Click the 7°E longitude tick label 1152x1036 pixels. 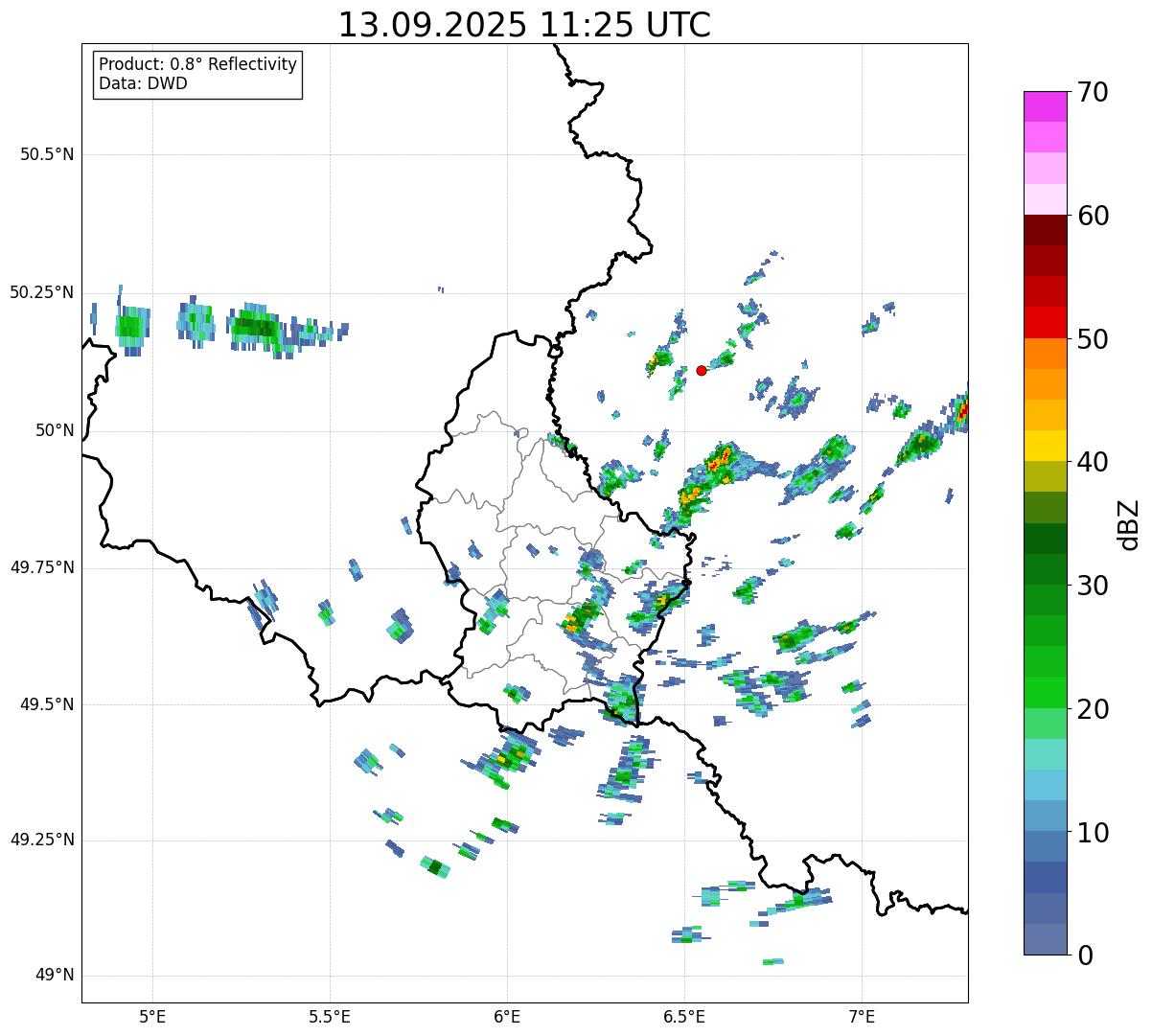(x=862, y=1015)
